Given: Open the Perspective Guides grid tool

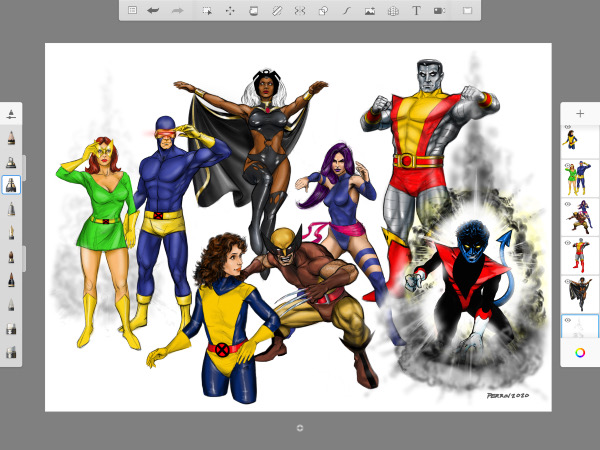Looking at the screenshot, I should 393,11.
